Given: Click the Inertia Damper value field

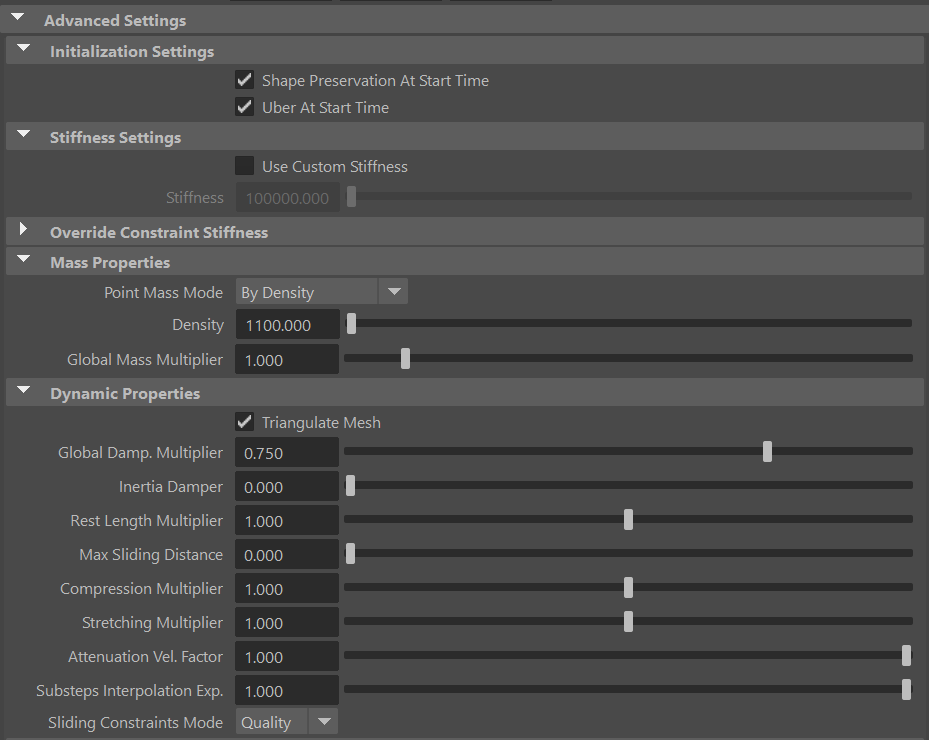Looking at the screenshot, I should (287, 486).
